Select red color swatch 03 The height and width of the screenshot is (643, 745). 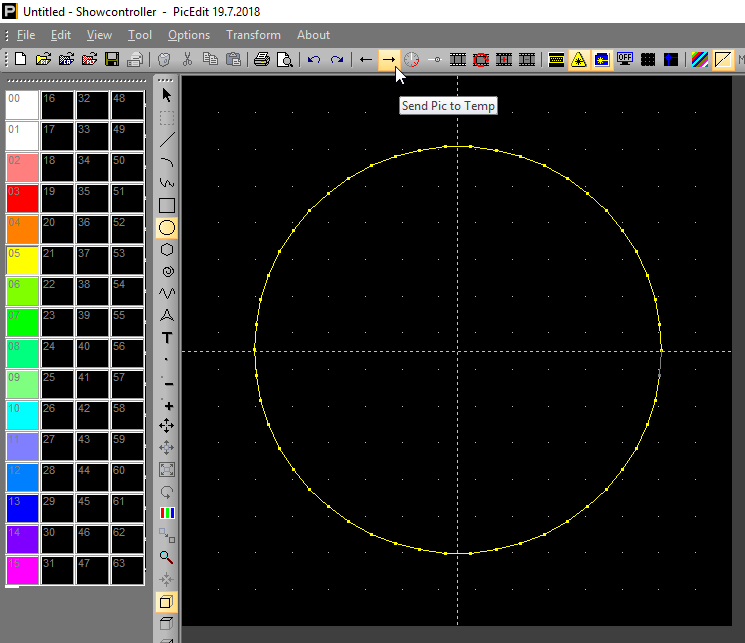pos(22,198)
